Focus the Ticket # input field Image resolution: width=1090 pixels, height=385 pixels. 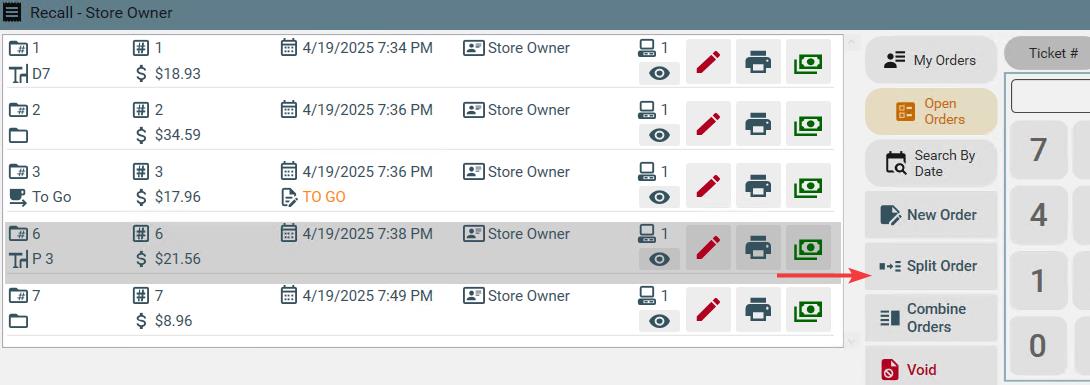click(x=1050, y=95)
